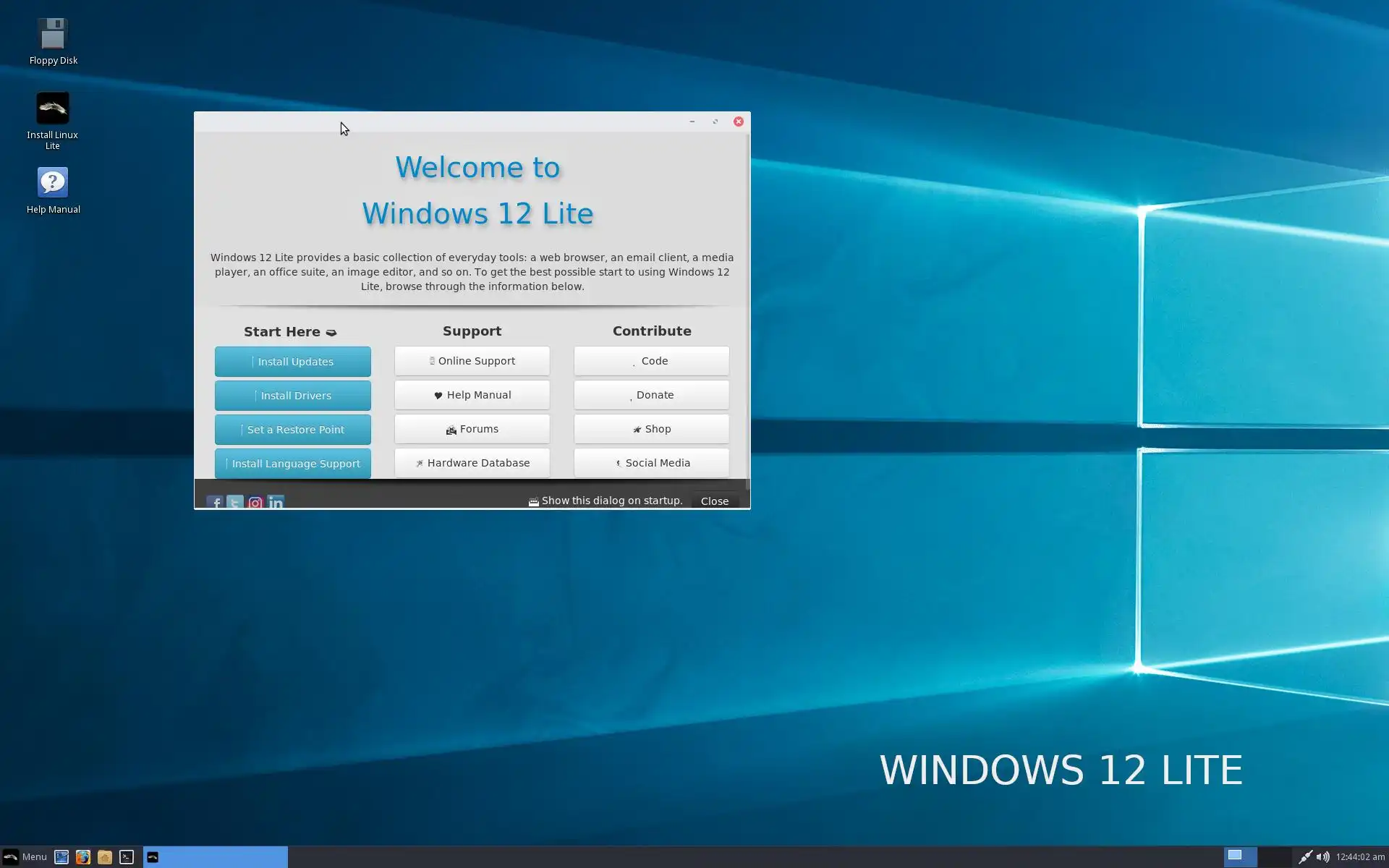Toggle Show this dialog on startup
Viewport: 1389px width, 868px height.
click(534, 501)
